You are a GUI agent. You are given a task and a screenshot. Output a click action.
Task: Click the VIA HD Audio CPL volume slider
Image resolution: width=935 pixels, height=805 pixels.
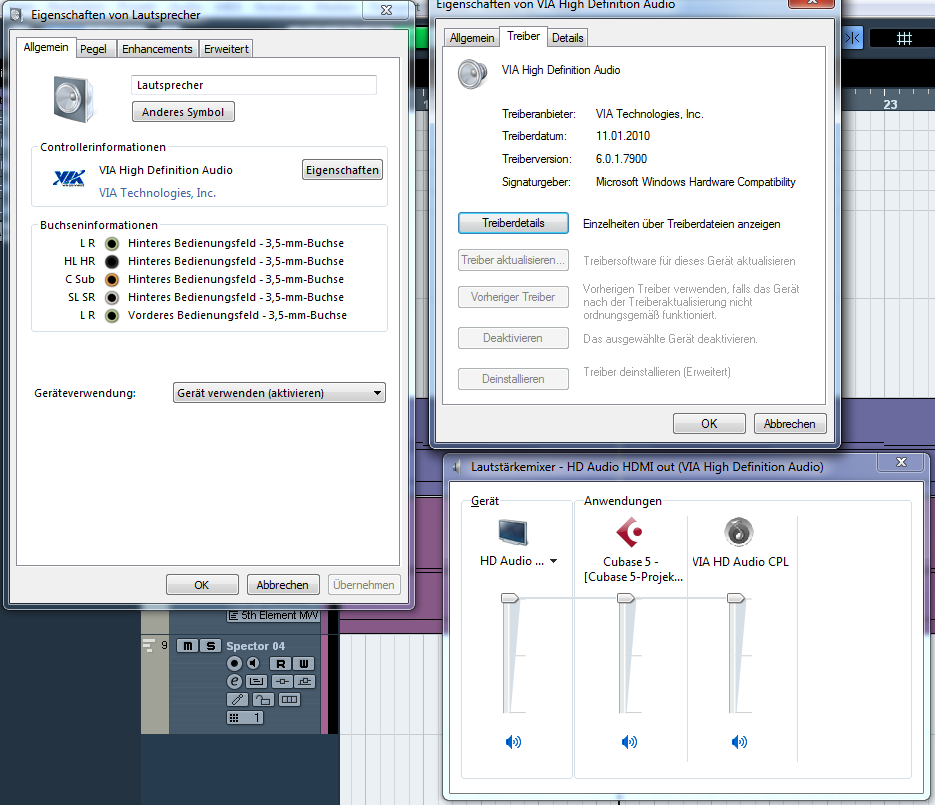coord(736,598)
